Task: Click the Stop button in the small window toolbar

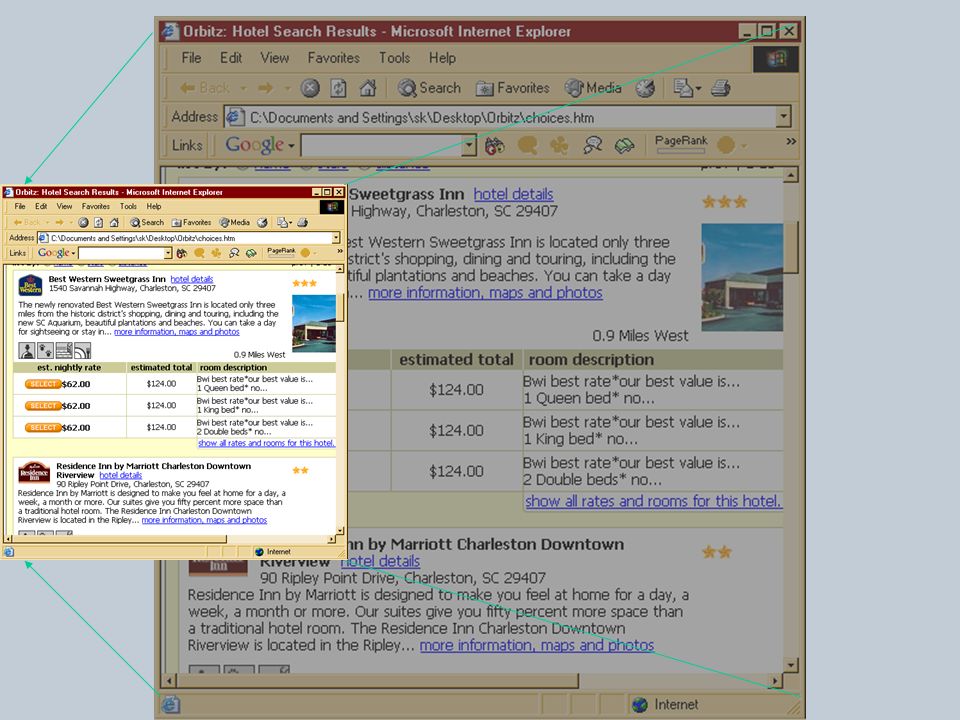Action: click(83, 222)
